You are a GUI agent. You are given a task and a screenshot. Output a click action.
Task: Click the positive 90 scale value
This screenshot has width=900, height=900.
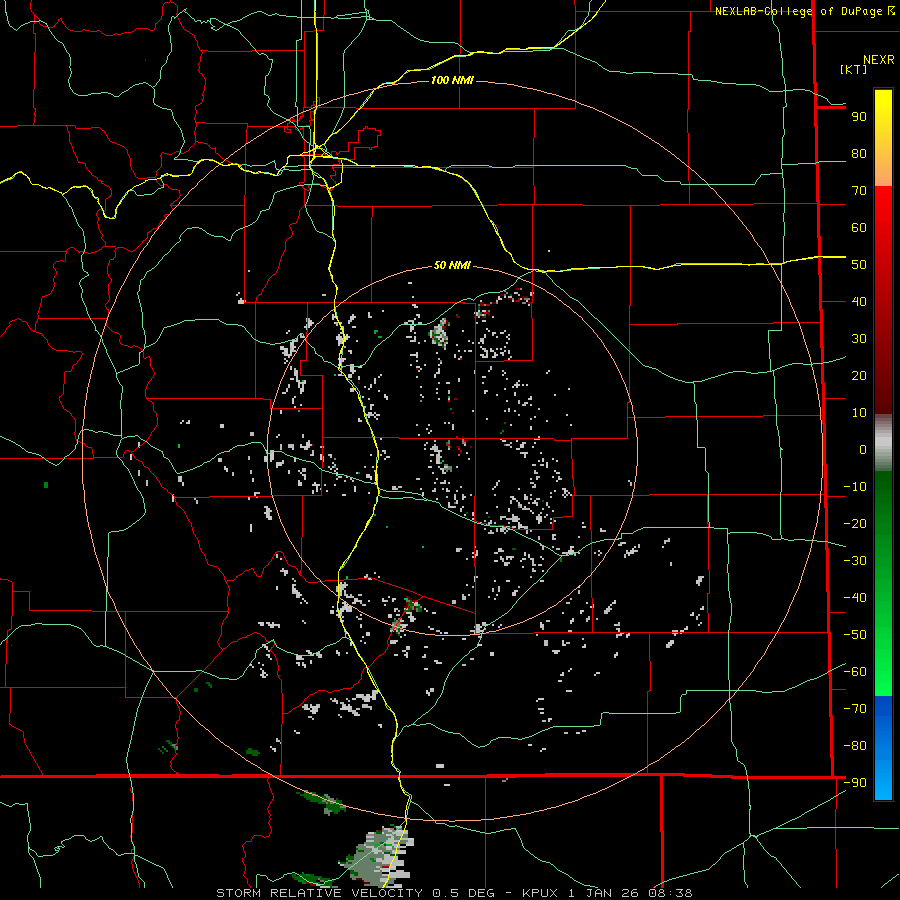(859, 117)
